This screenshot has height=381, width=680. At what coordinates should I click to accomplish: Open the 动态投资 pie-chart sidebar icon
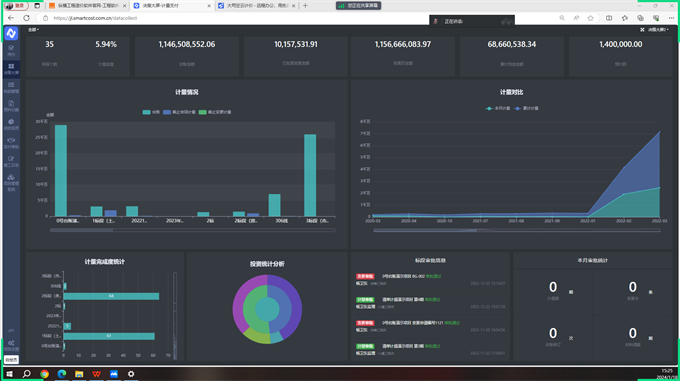(x=11, y=124)
